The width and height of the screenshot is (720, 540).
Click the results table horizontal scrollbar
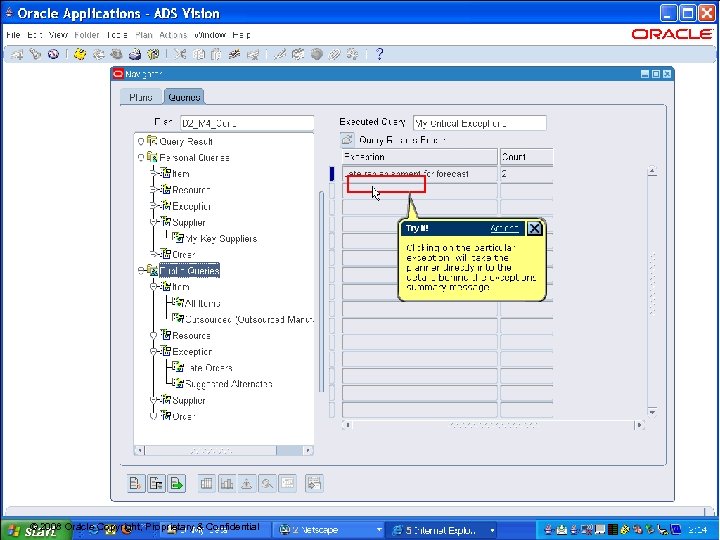[493, 425]
